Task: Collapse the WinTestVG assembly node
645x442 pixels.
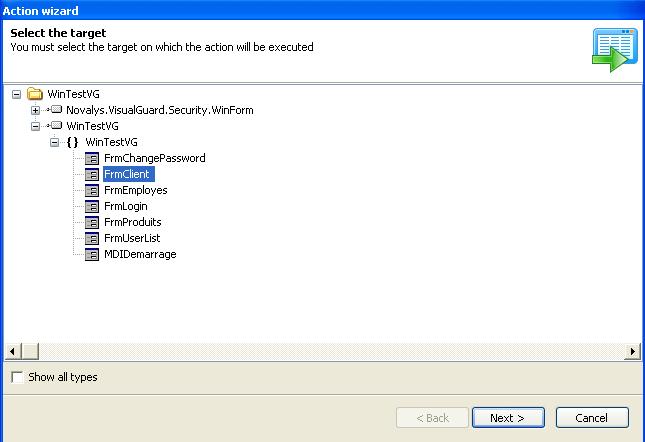Action: point(36,126)
